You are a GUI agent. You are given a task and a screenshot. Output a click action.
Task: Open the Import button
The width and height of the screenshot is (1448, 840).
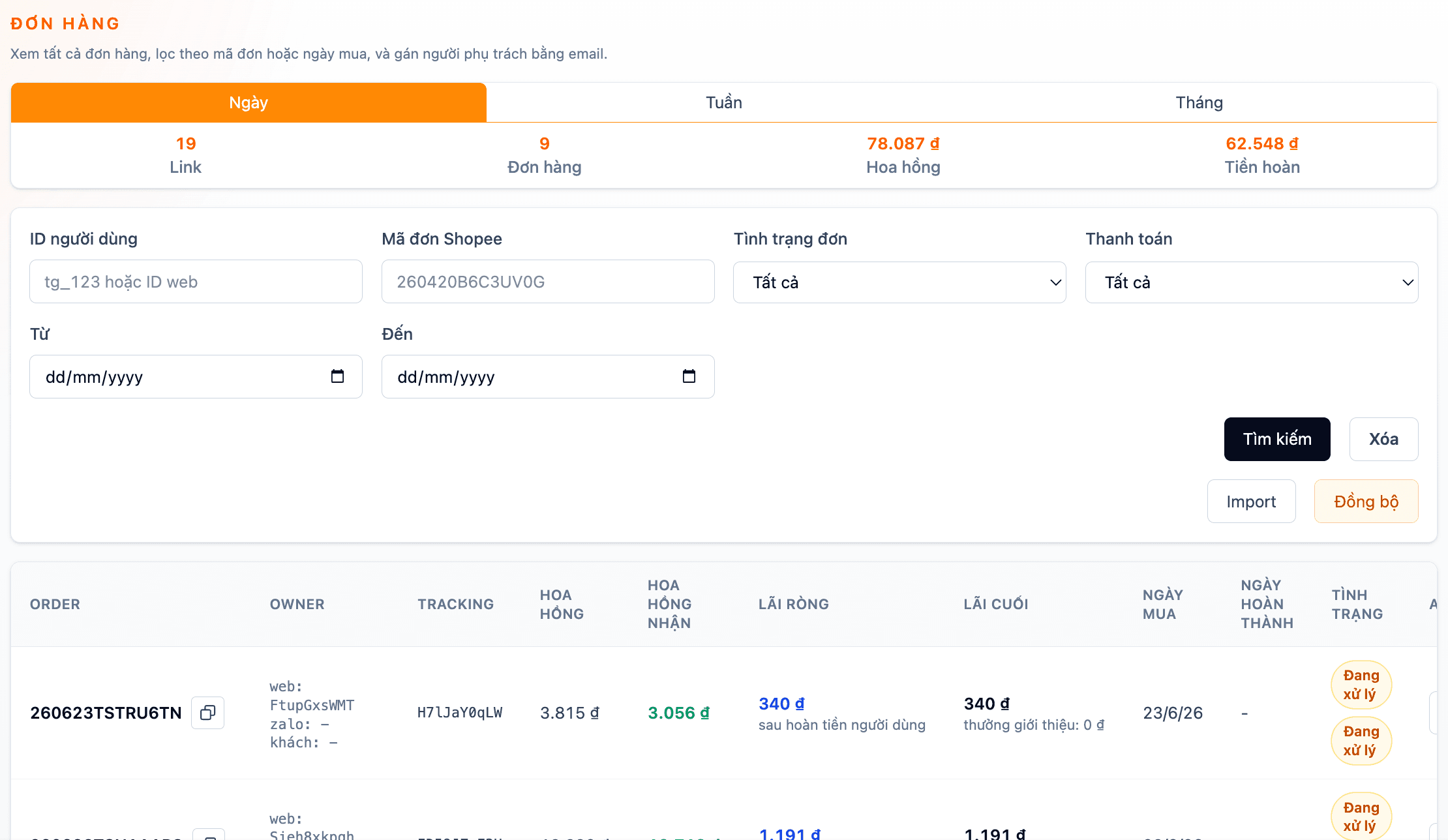(1251, 502)
